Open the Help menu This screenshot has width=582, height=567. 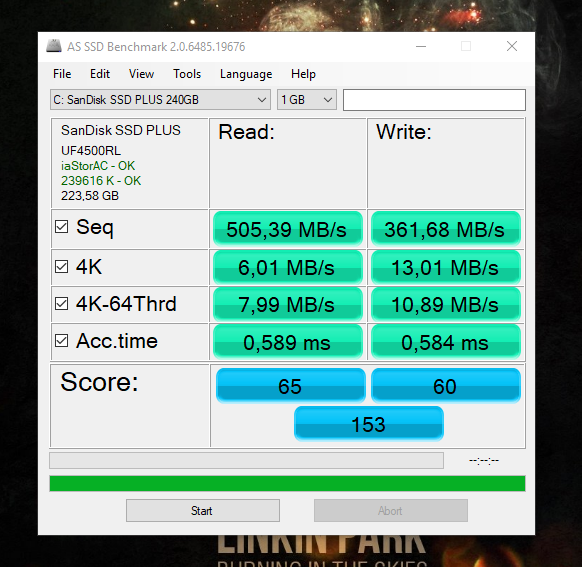click(303, 74)
